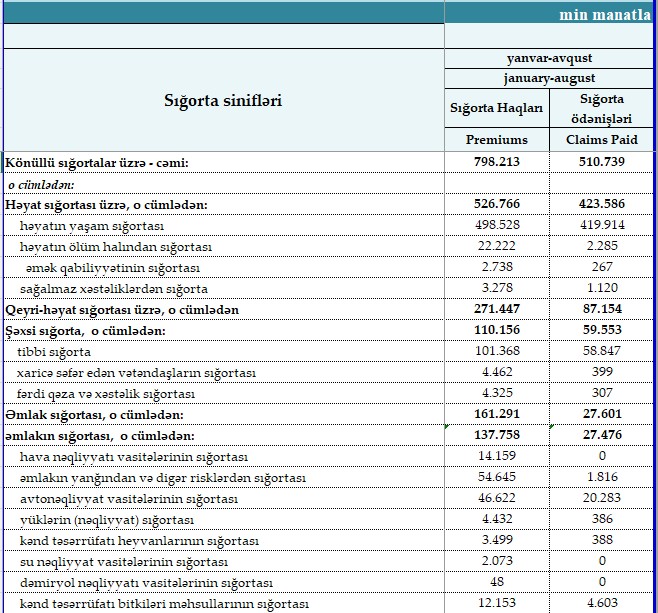This screenshot has height=613, width=658.
Task: Select the premiums cell showing 12.153
Action: point(496,604)
